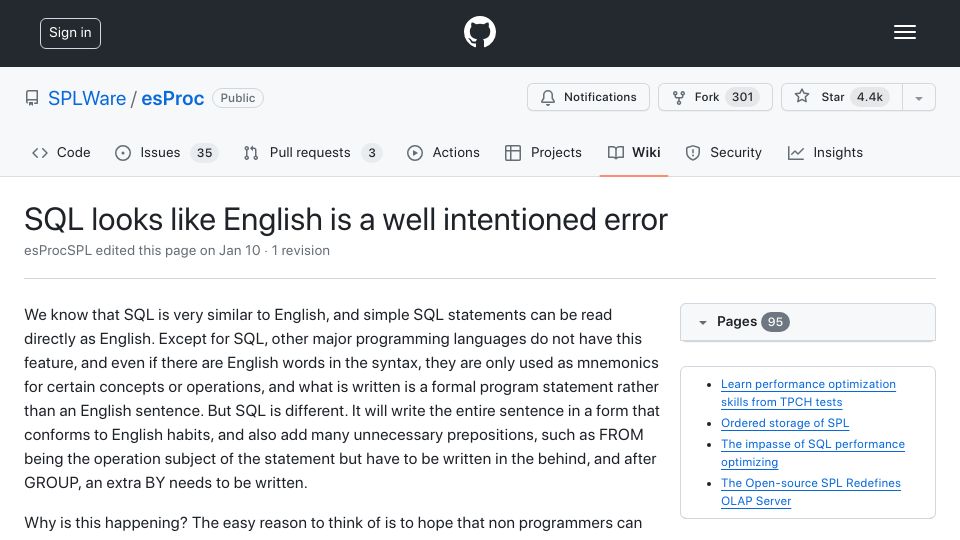The height and width of the screenshot is (540, 960).
Task: Star the esProc repository
Action: click(x=842, y=97)
